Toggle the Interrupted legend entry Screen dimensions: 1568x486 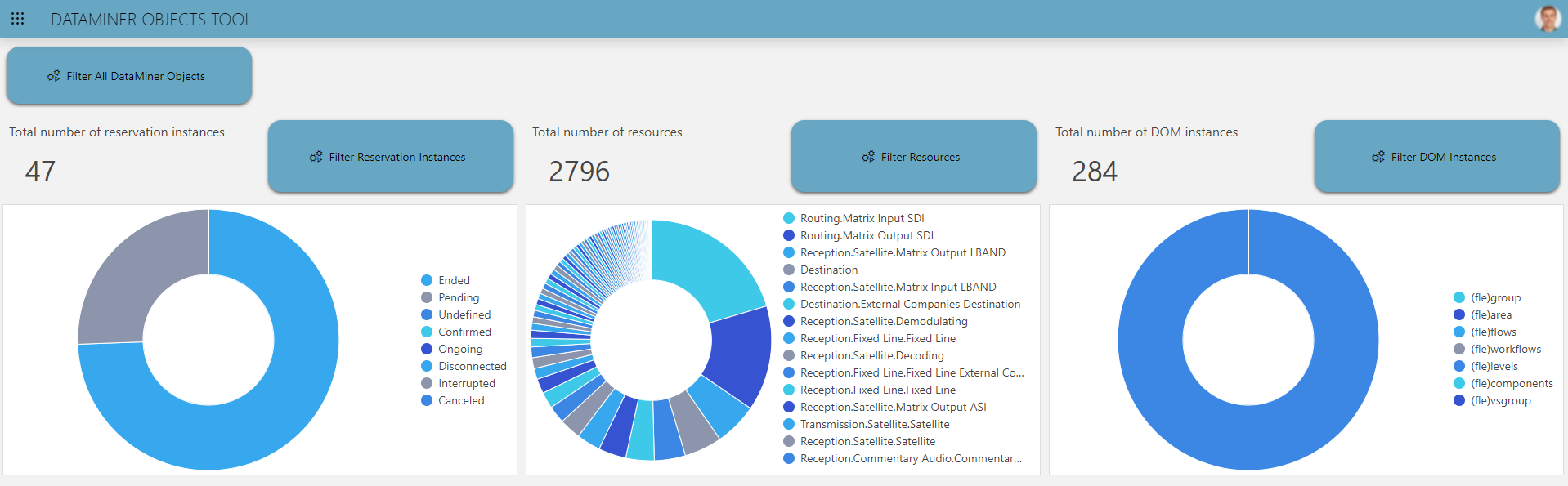[458, 383]
